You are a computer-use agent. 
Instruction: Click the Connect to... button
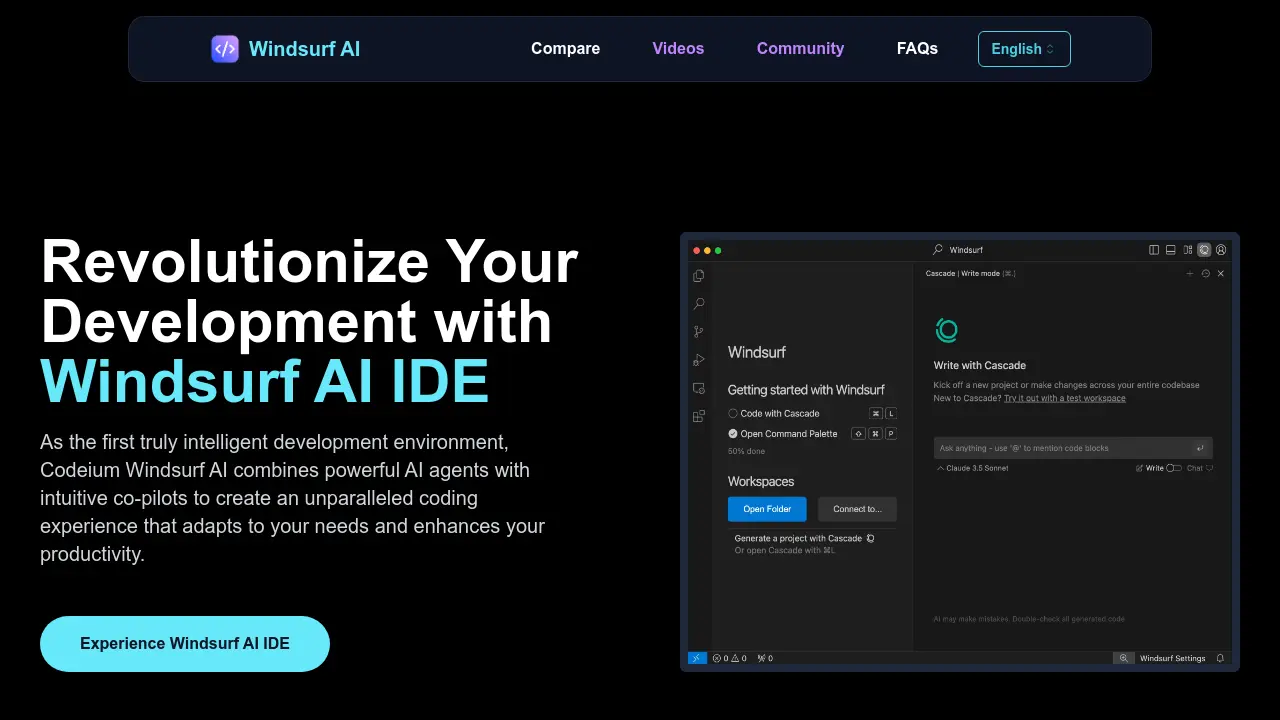click(857, 509)
